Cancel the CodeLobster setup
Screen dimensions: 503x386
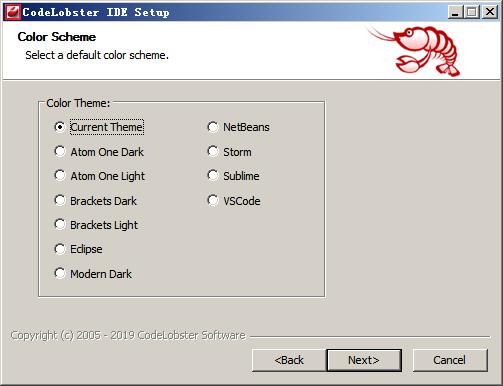450,360
